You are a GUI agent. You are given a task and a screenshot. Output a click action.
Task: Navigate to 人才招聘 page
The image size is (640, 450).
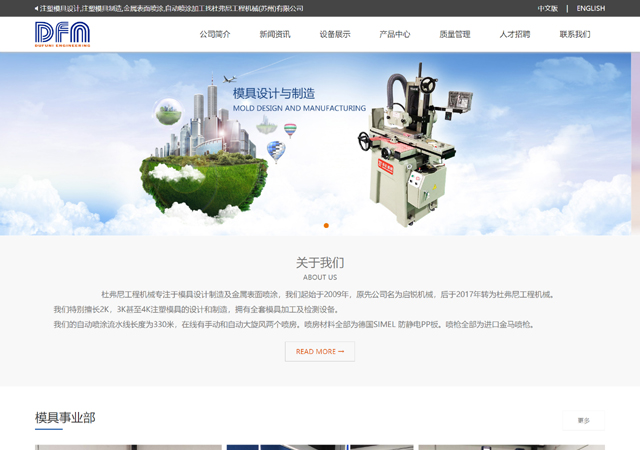[x=515, y=34]
